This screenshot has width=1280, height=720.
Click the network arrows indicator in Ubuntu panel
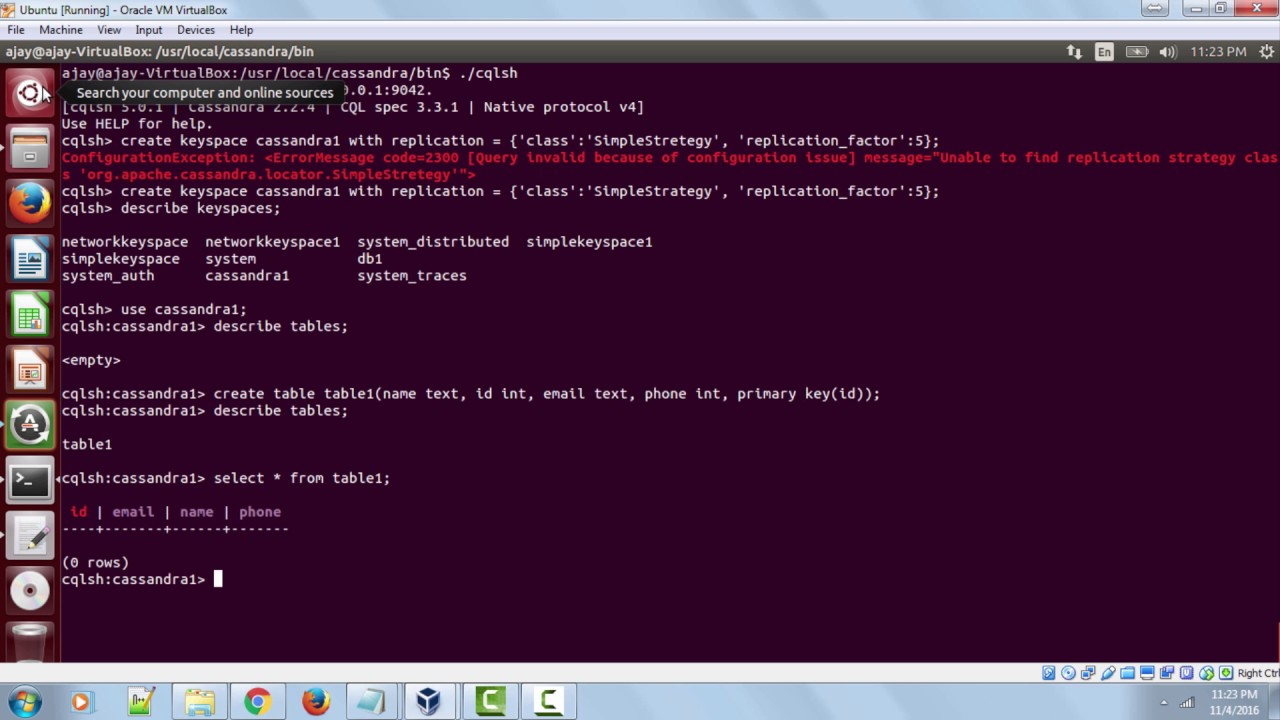[x=1074, y=51]
